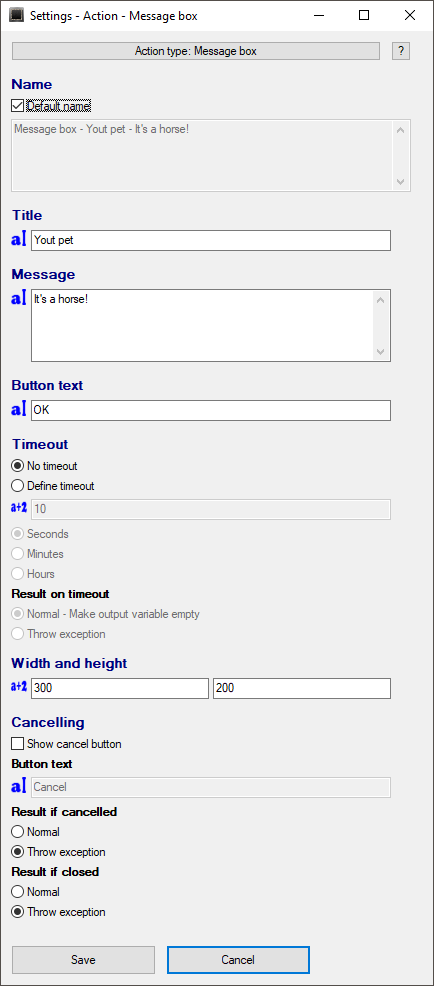Viewport: 434px width, 986px height.
Task: Choose the No timeout radio button
Action: pyautogui.click(x=18, y=466)
